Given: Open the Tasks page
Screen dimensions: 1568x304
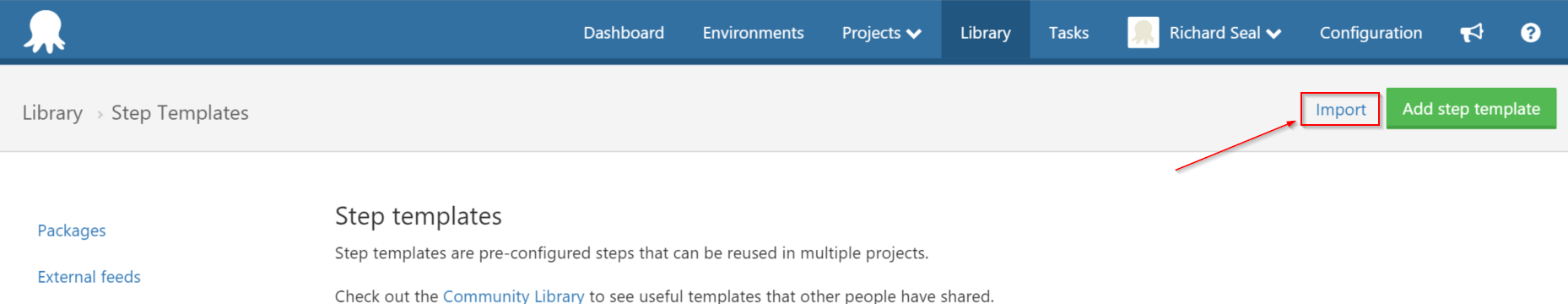Looking at the screenshot, I should pos(1068,33).
